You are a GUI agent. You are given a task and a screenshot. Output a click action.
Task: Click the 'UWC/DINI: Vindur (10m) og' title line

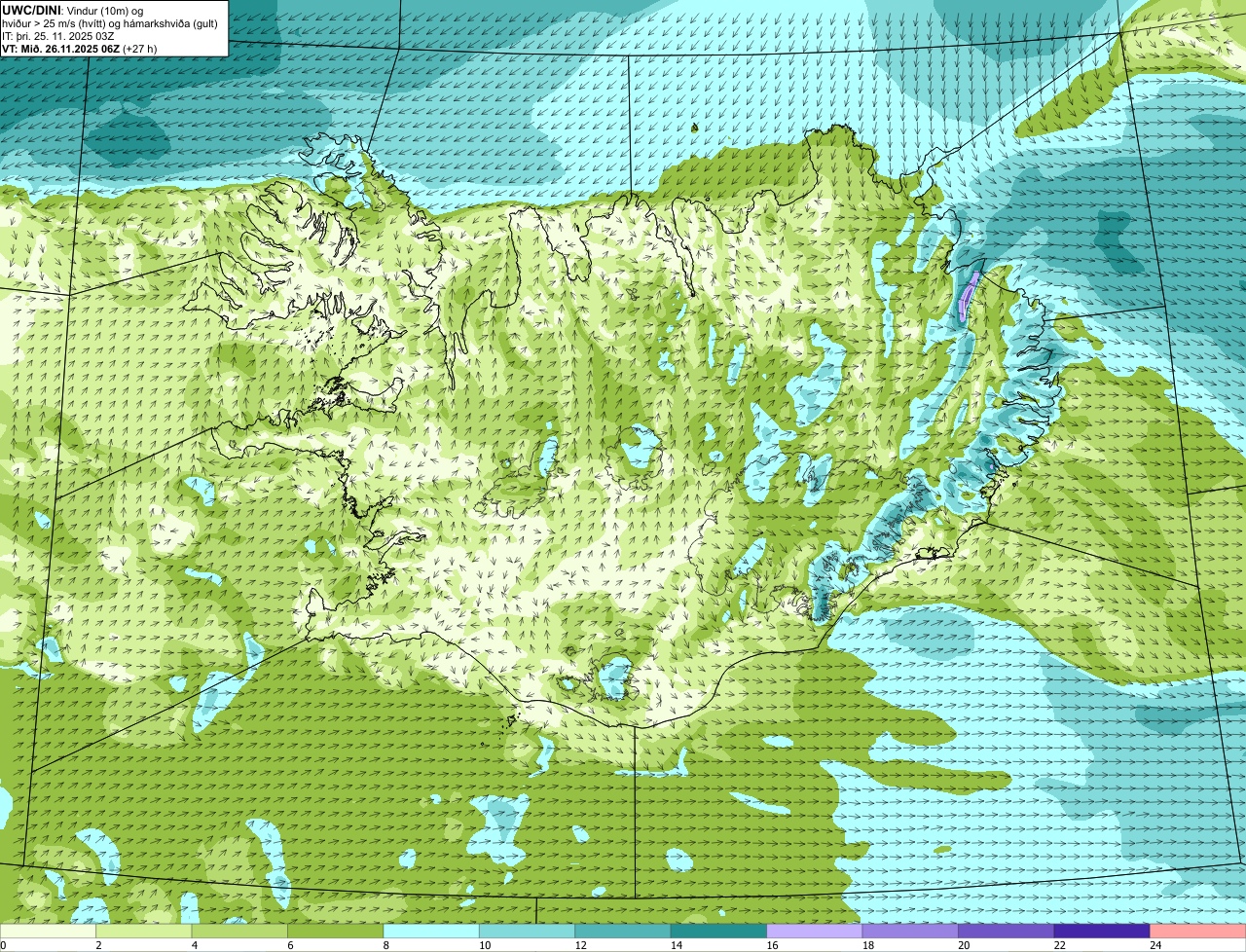point(73,10)
